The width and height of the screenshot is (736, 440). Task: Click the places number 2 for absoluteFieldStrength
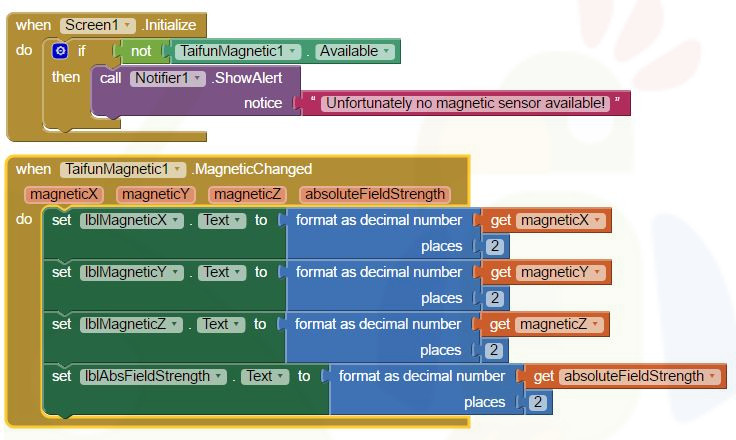pos(538,402)
